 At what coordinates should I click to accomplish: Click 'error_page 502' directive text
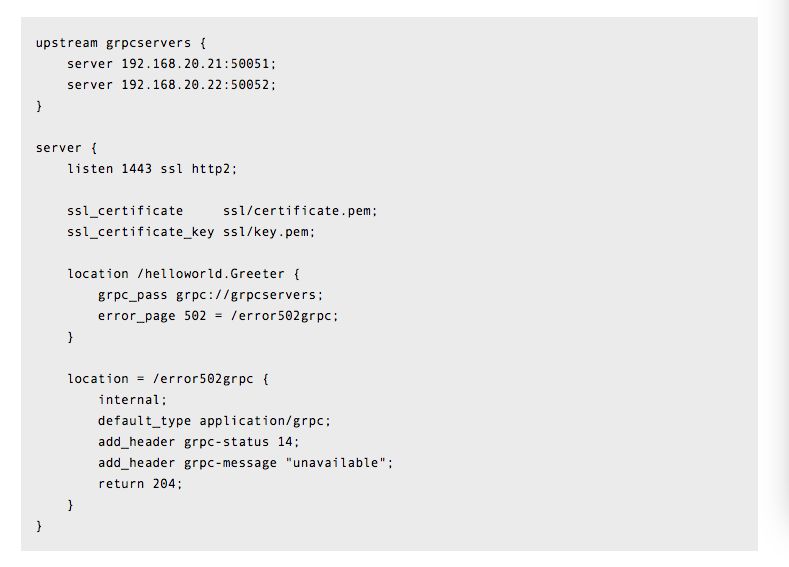152,316
